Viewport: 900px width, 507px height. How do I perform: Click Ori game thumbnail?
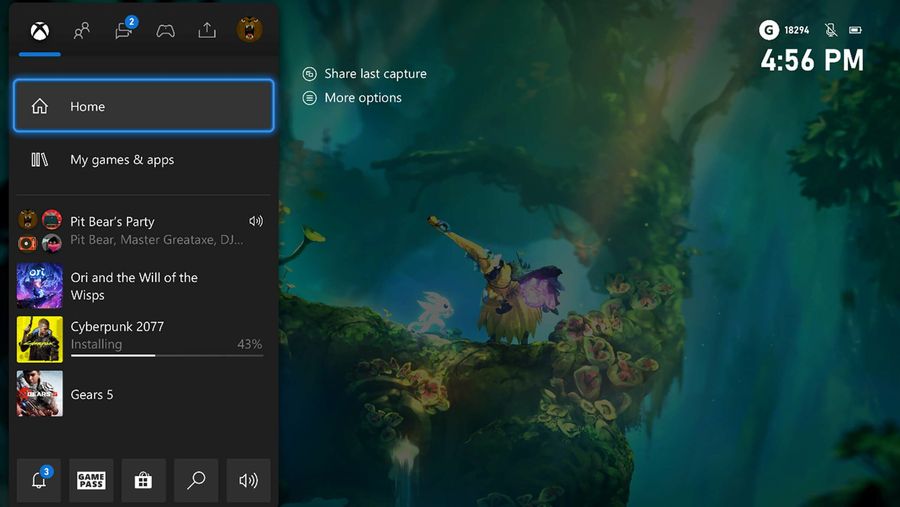(x=40, y=286)
